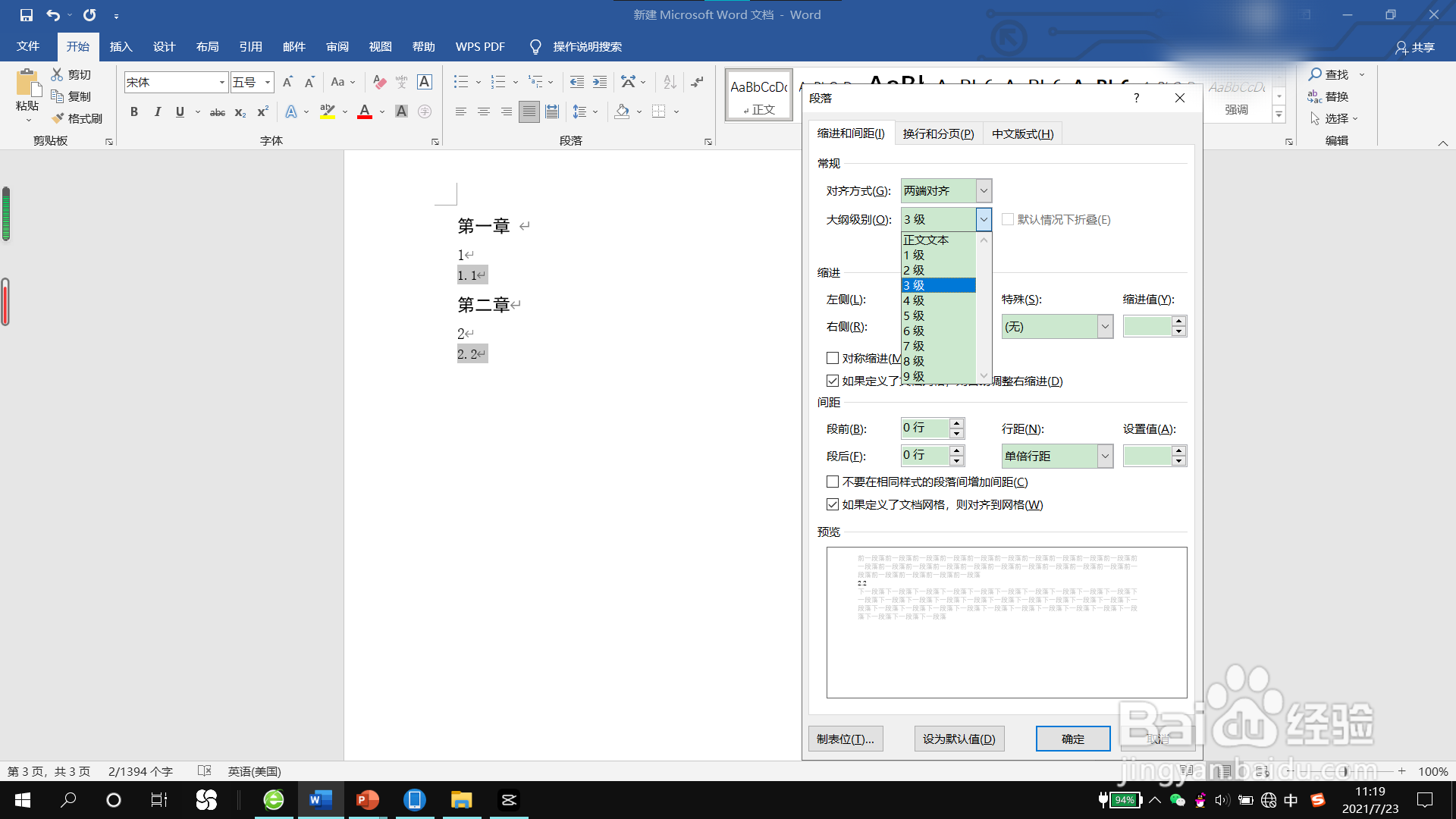Click the center alignment icon
The height and width of the screenshot is (819, 1456).
(483, 112)
